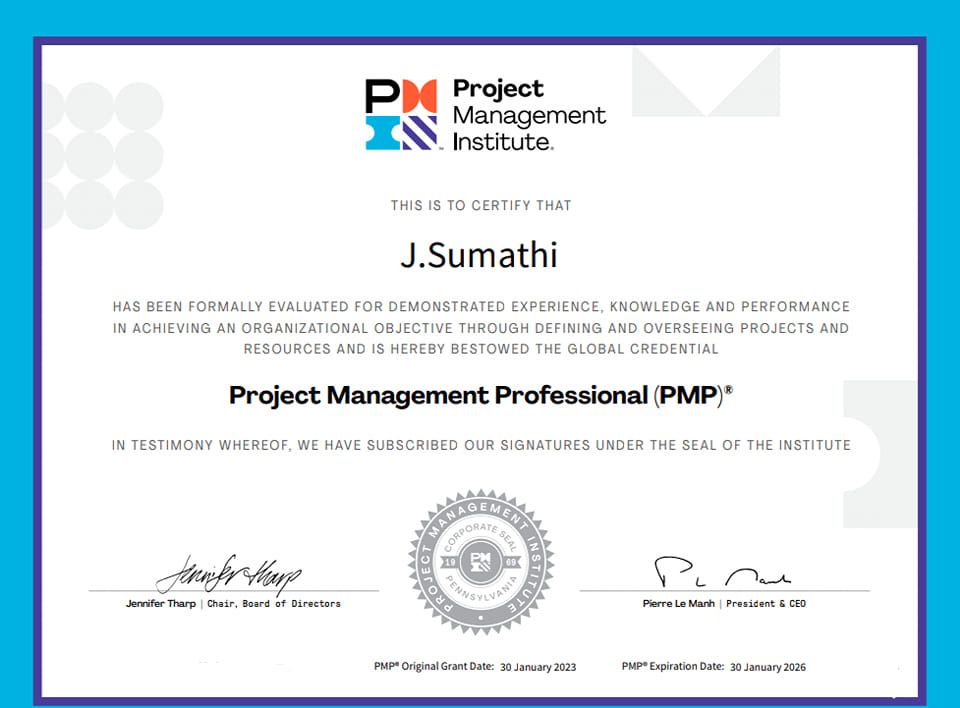Select the title "Chair, Board of Directors"
Image resolution: width=960 pixels, height=708 pixels.
tap(274, 604)
